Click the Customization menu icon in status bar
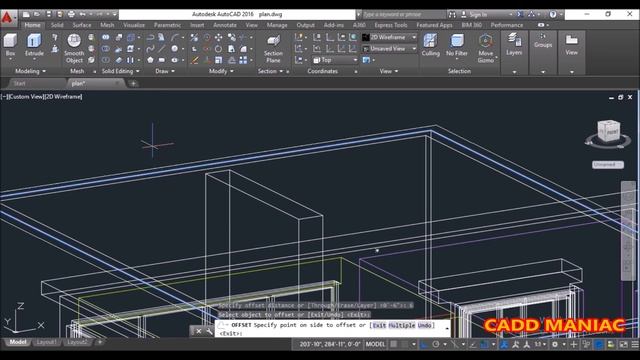Screen dimensions: 640x360 [635, 344]
